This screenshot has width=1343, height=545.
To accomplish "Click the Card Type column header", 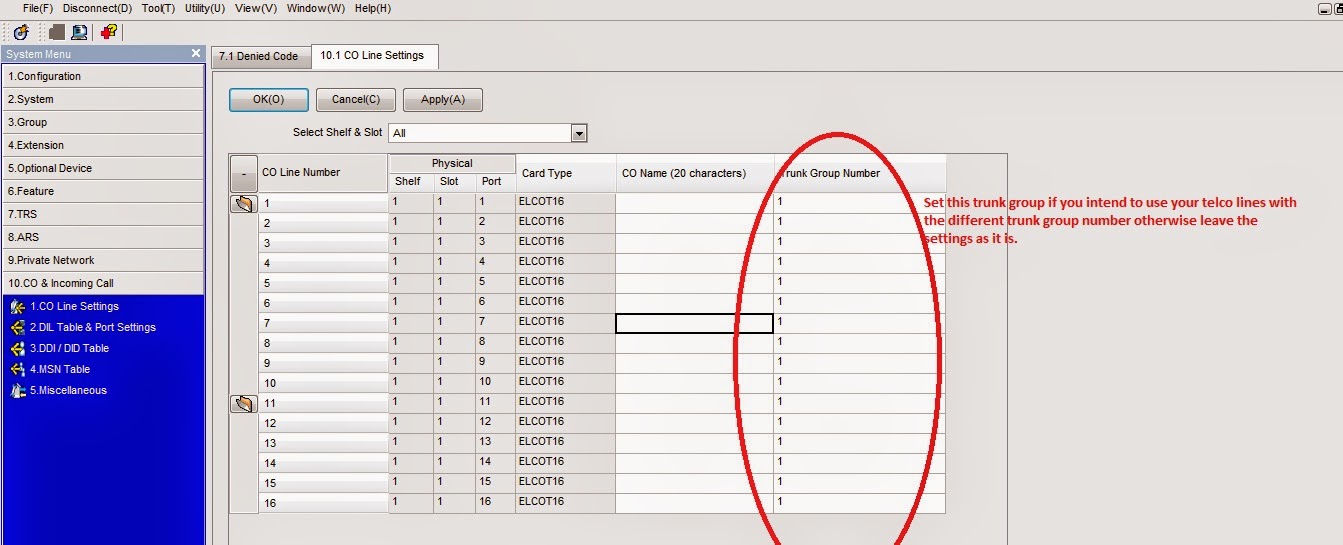I will [565, 173].
